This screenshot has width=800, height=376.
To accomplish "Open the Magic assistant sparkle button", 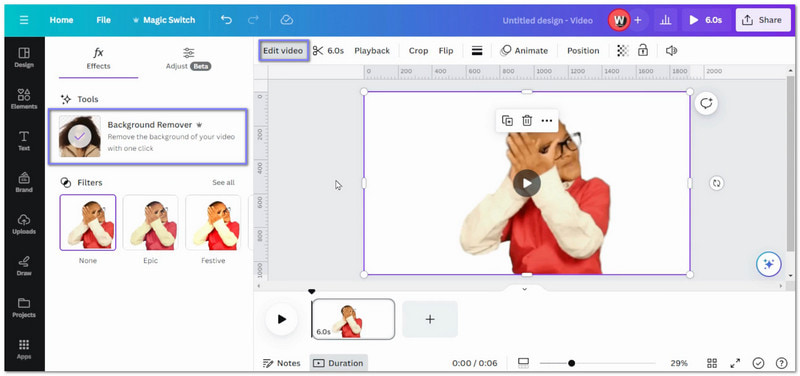I will tap(768, 264).
